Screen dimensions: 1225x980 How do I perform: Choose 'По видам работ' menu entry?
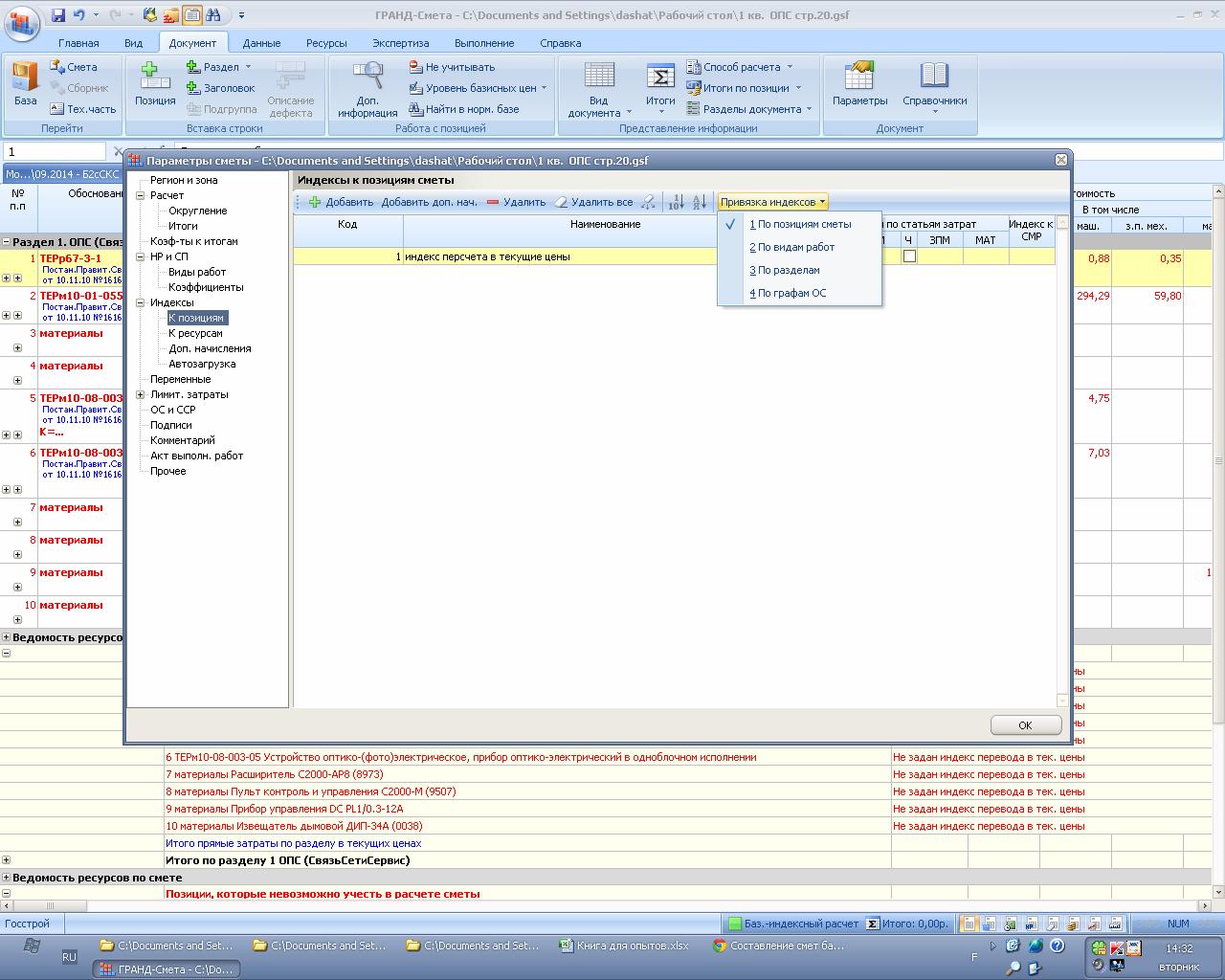[x=795, y=247]
